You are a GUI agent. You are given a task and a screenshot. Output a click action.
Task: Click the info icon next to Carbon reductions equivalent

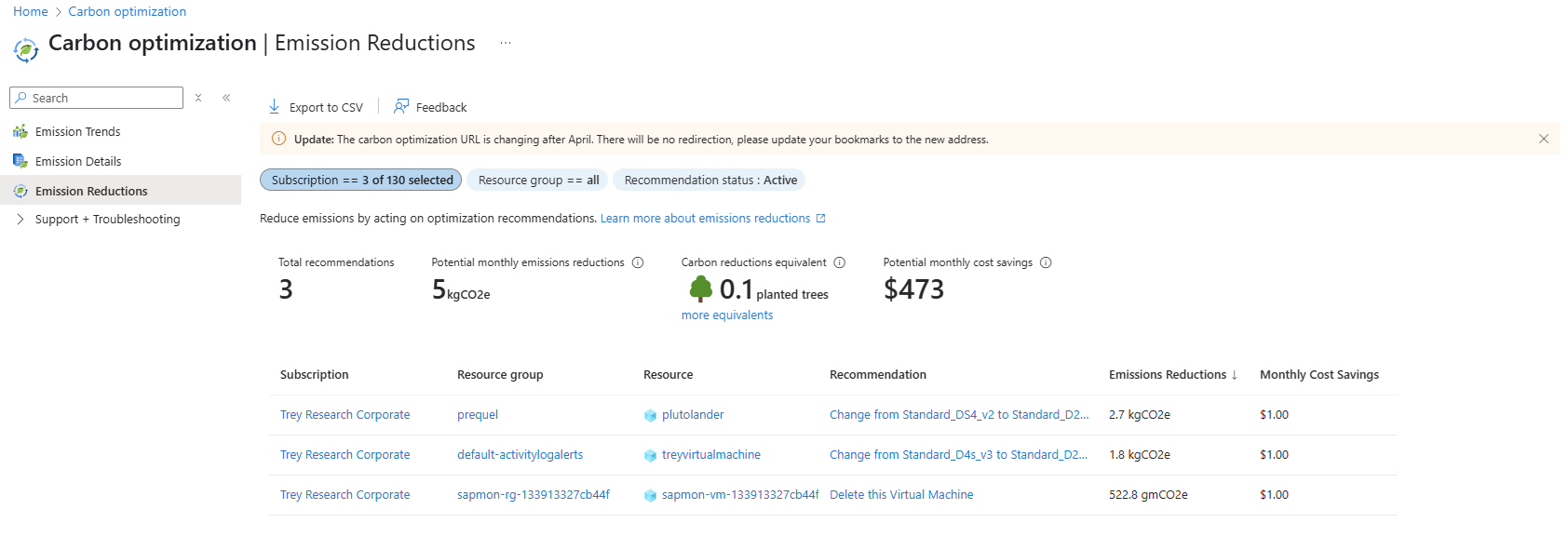coord(840,262)
